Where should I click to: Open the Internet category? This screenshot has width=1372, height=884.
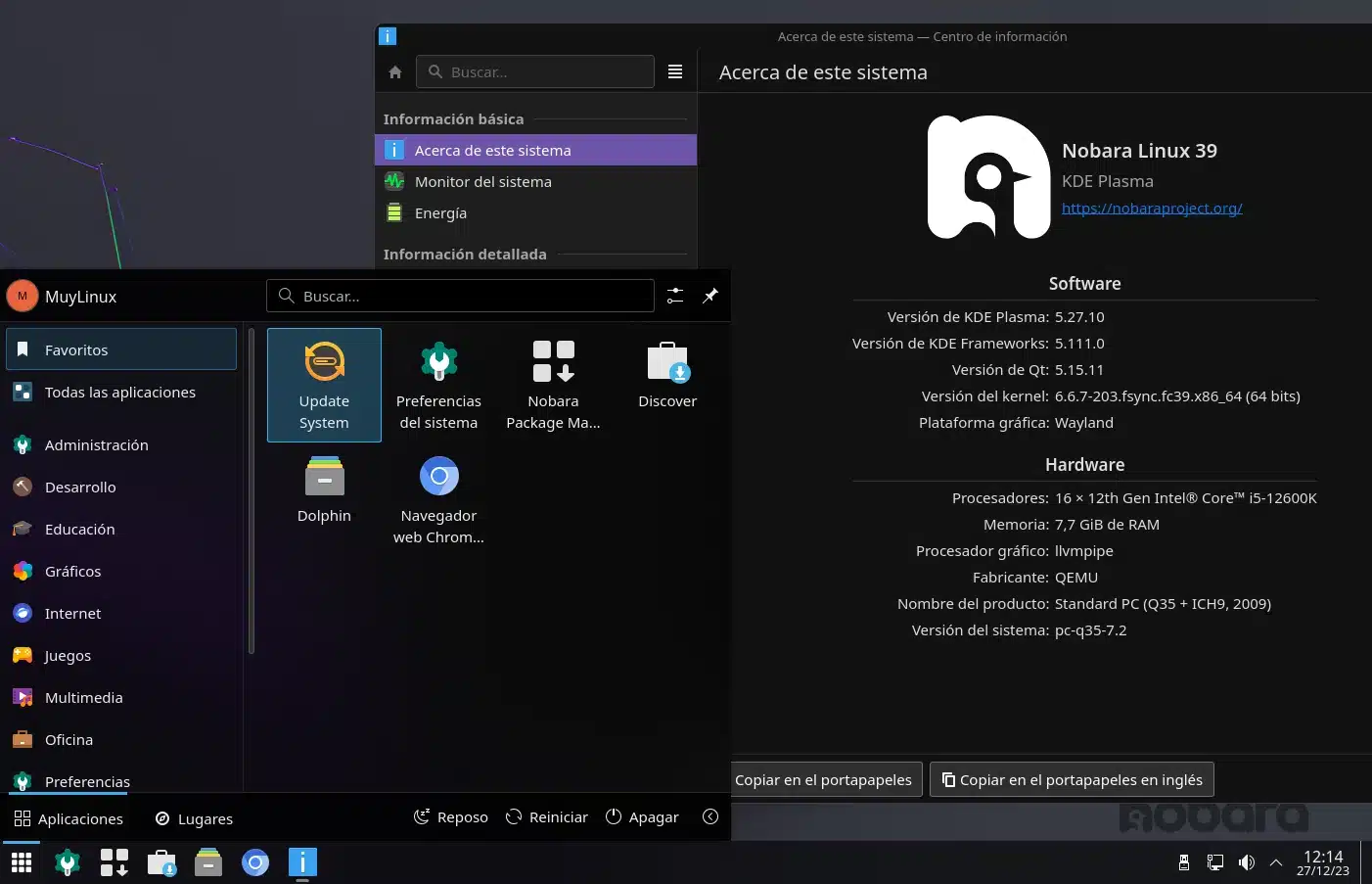tap(121, 613)
